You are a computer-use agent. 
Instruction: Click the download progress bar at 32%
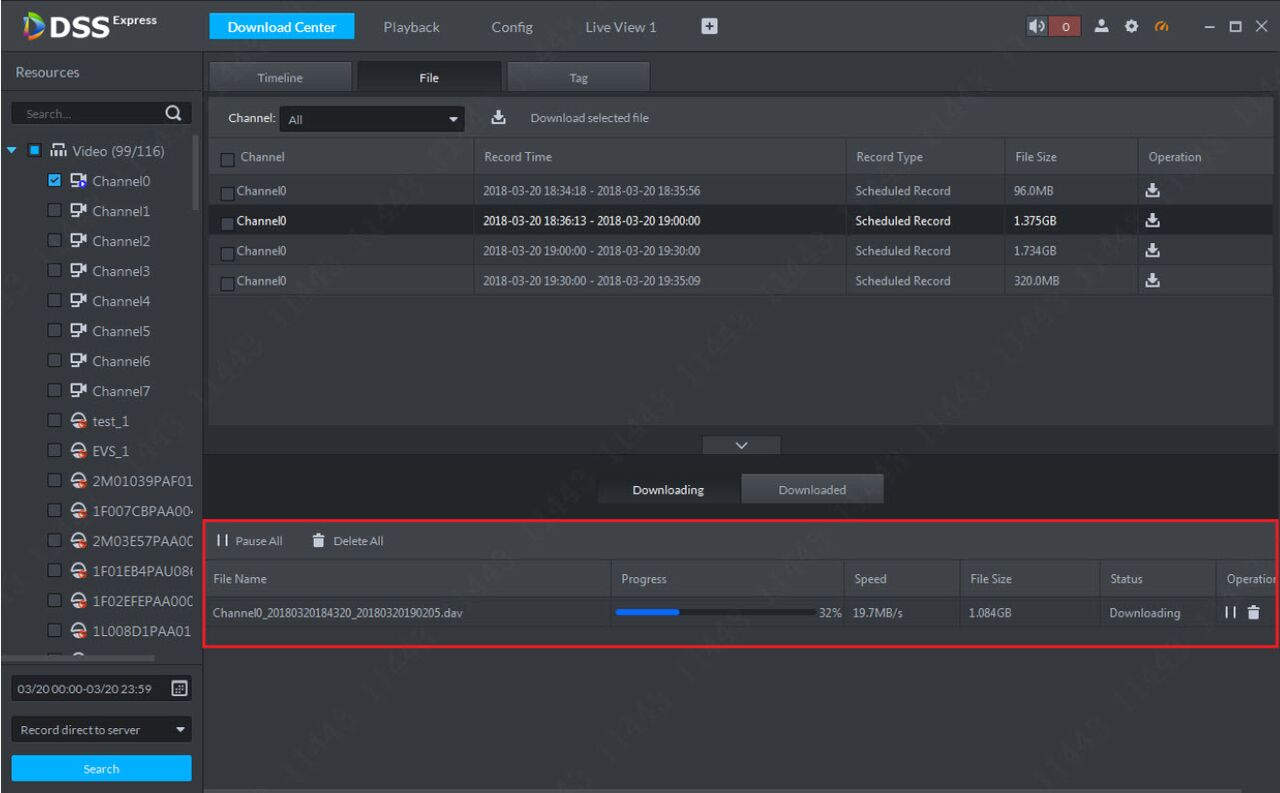coord(715,612)
